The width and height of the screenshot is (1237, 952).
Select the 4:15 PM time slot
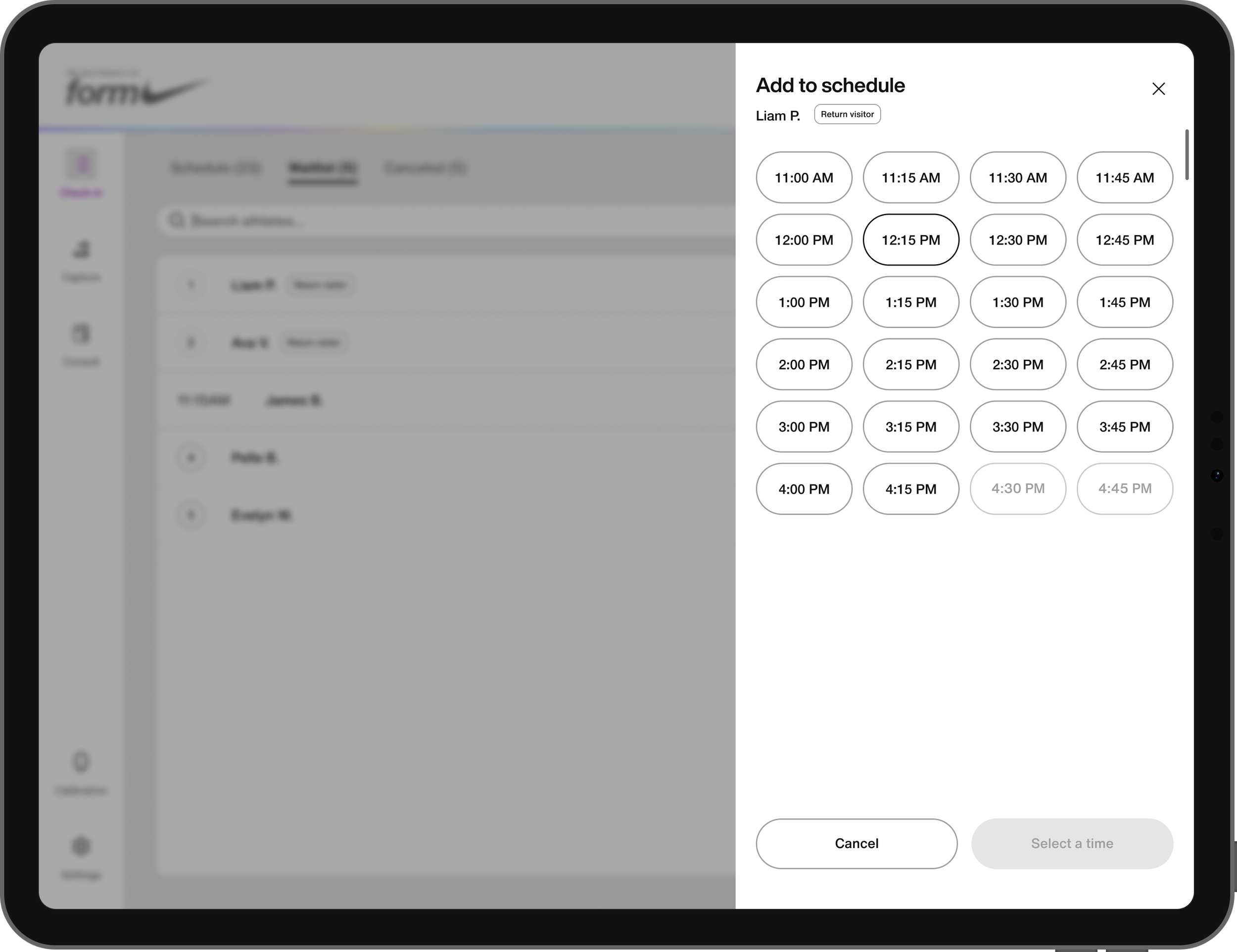(x=911, y=489)
